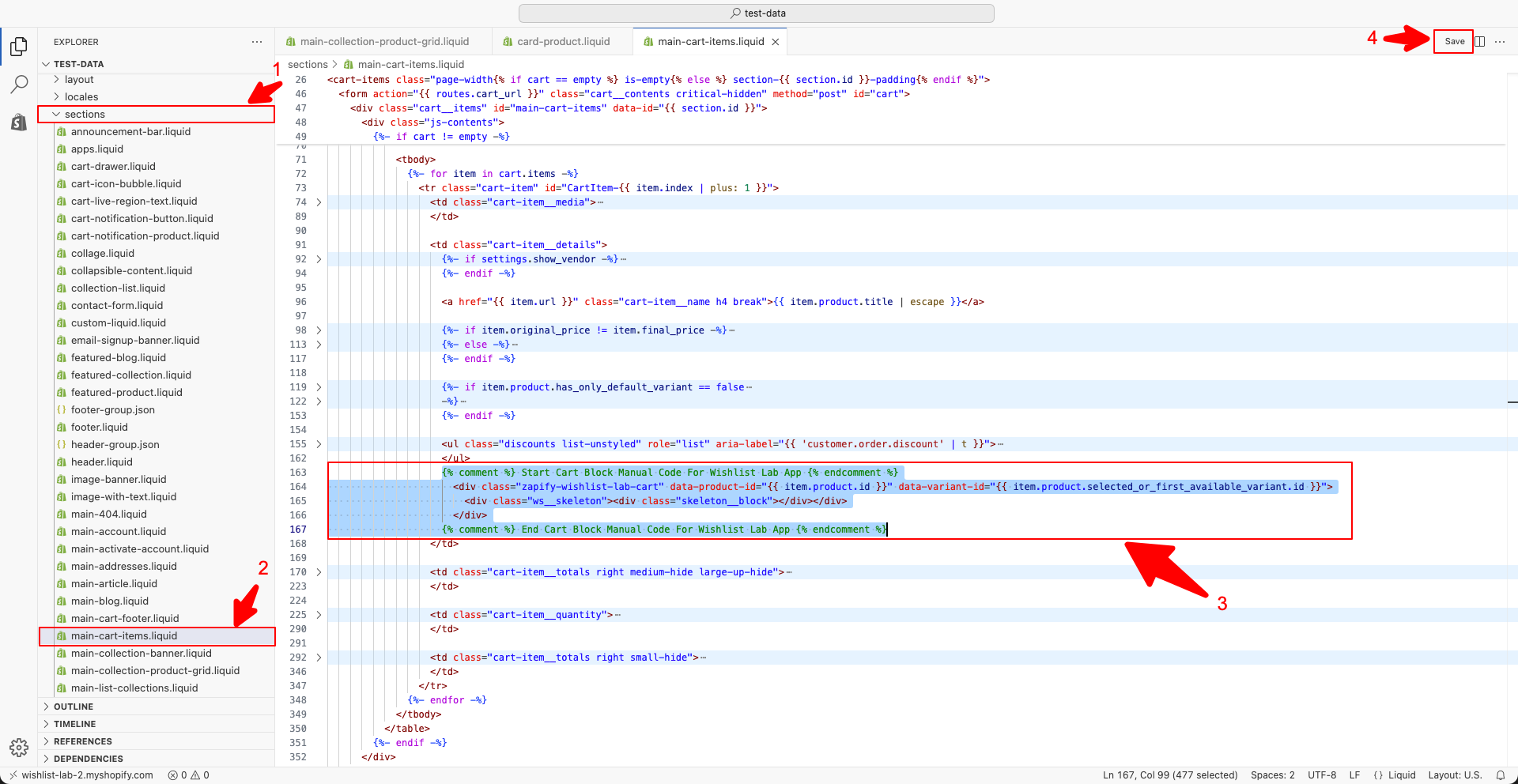Open the Explorer view icon

(x=19, y=47)
